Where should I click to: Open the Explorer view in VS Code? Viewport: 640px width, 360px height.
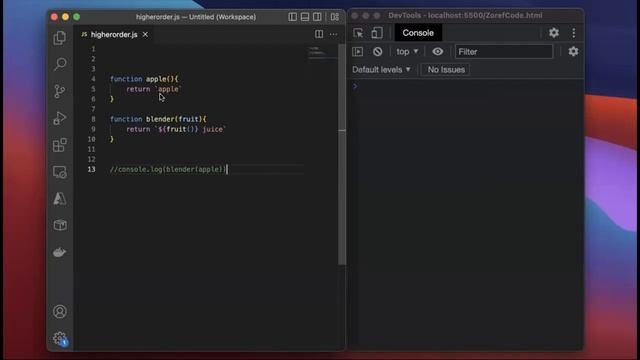60,38
